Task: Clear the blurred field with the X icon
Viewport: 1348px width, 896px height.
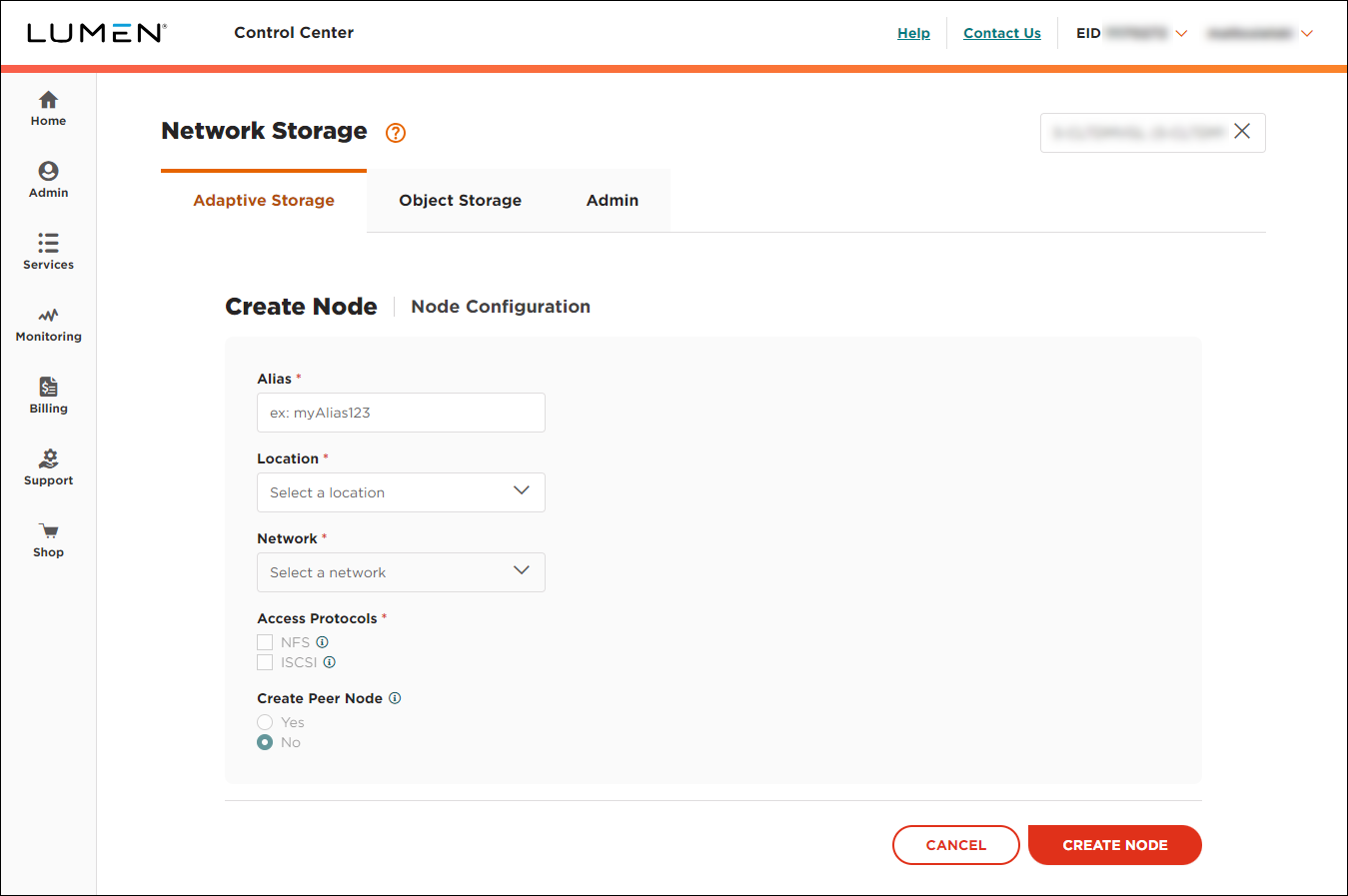Action: [x=1242, y=132]
